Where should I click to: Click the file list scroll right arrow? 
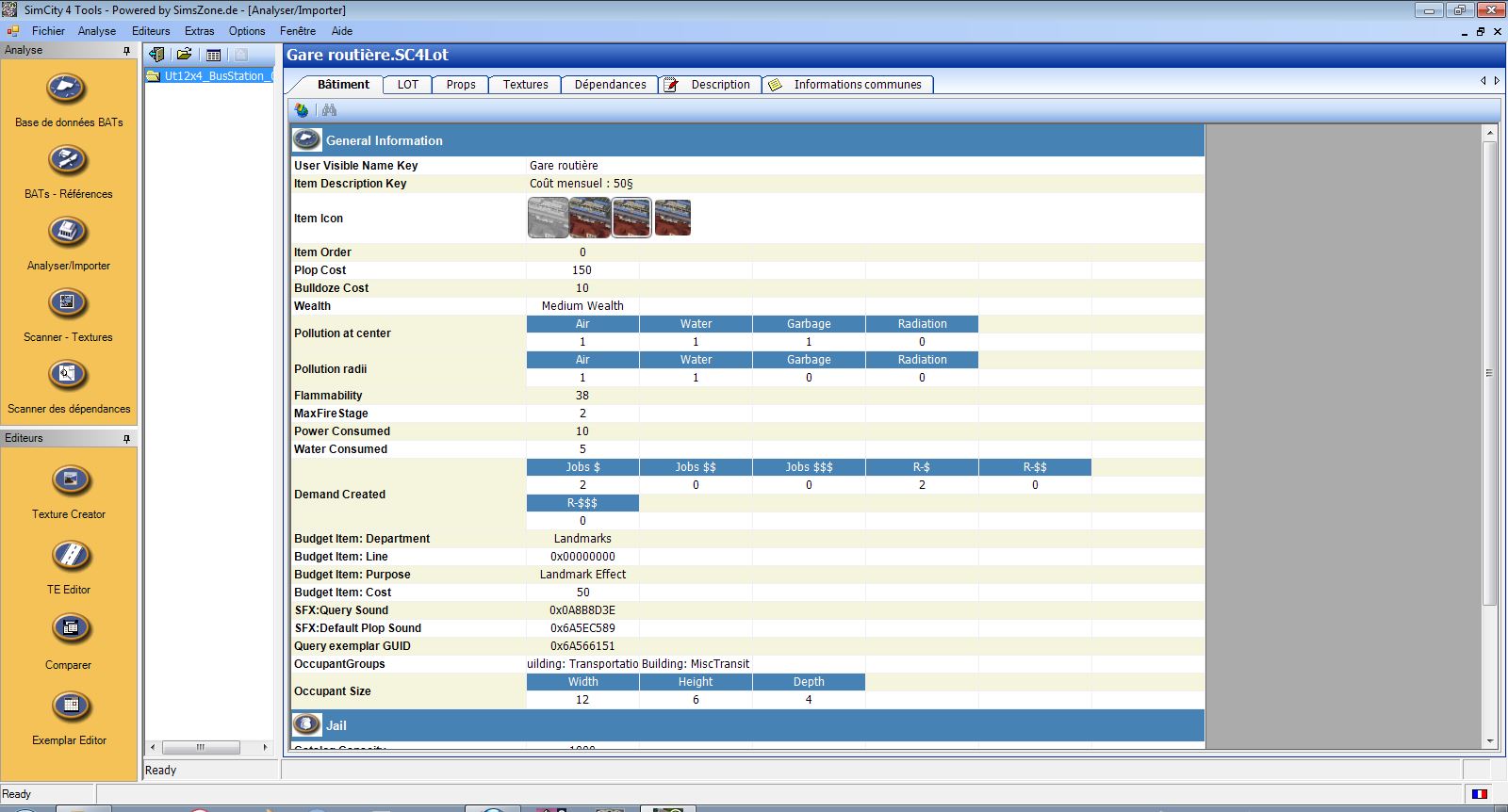click(265, 747)
